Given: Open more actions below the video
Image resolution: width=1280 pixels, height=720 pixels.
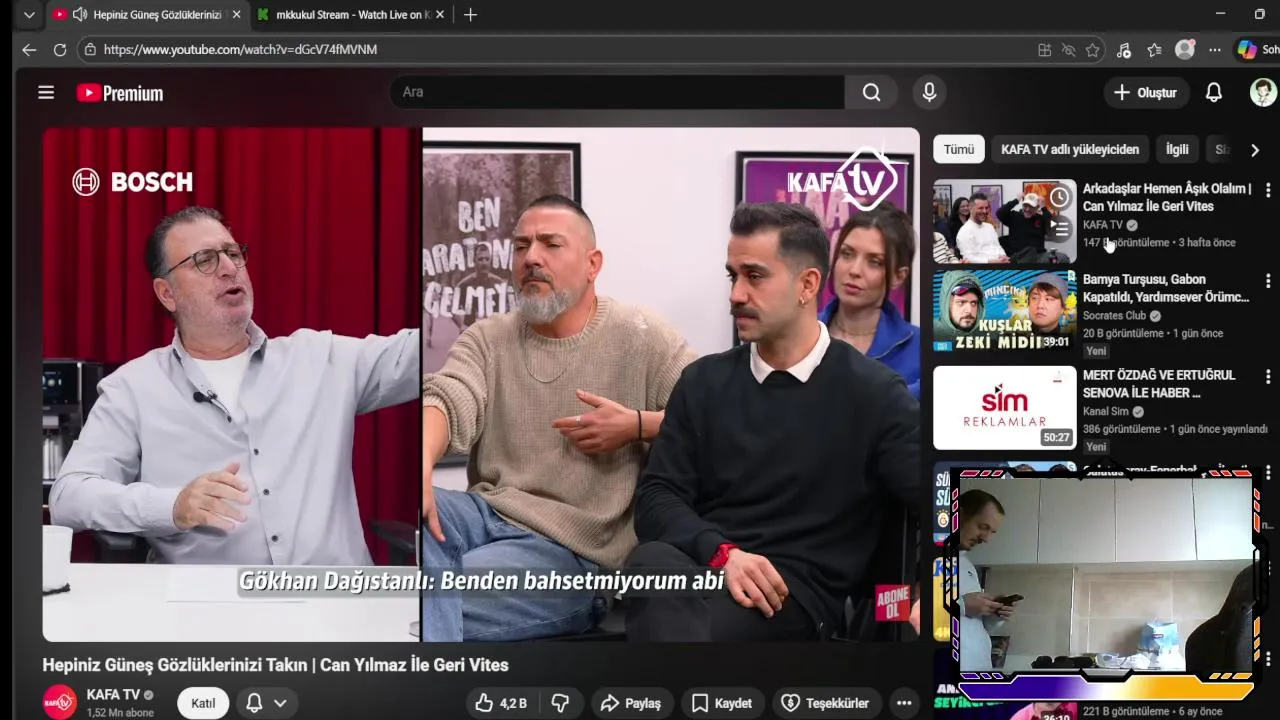Looking at the screenshot, I should (904, 703).
